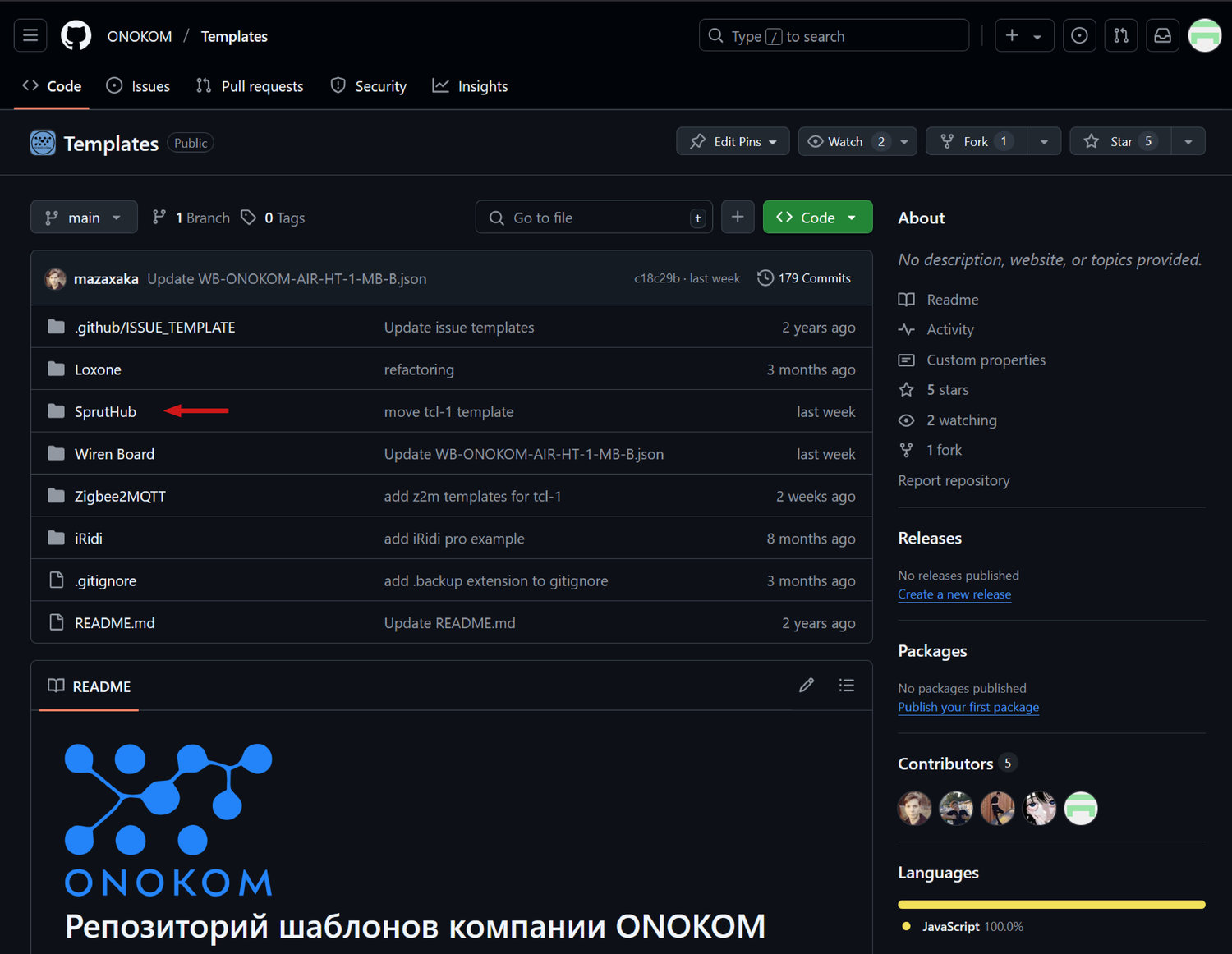Open the SprutHub folder

pyautogui.click(x=105, y=411)
